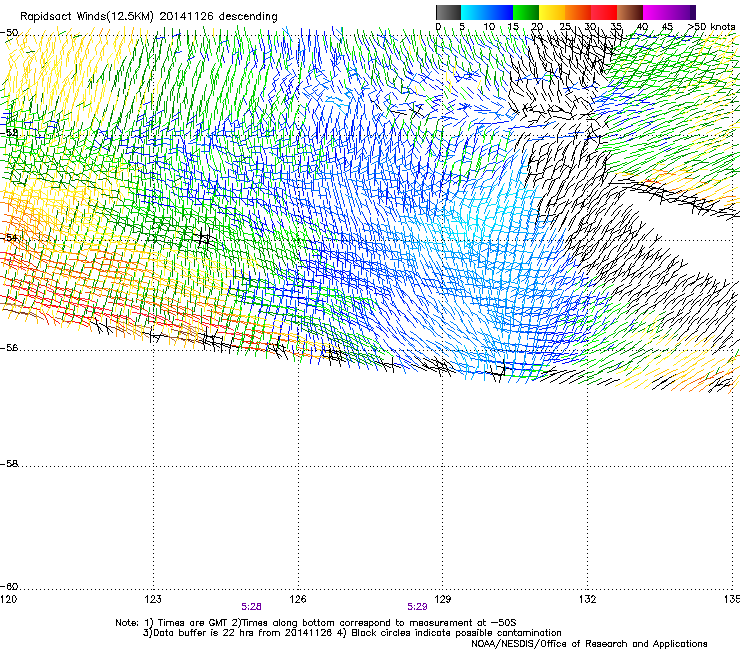The width and height of the screenshot is (740, 650).
Task: Click the '123' longitude axis label
Action: tap(153, 599)
